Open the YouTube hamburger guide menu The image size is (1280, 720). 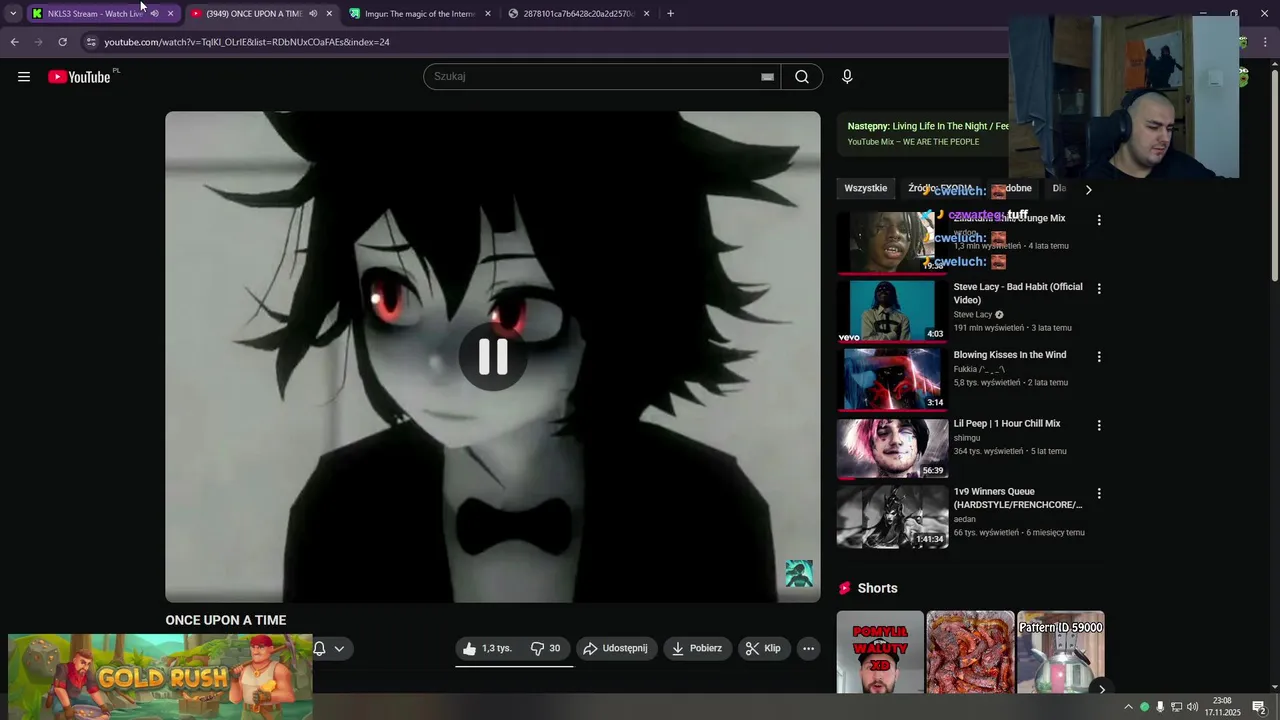(x=24, y=77)
